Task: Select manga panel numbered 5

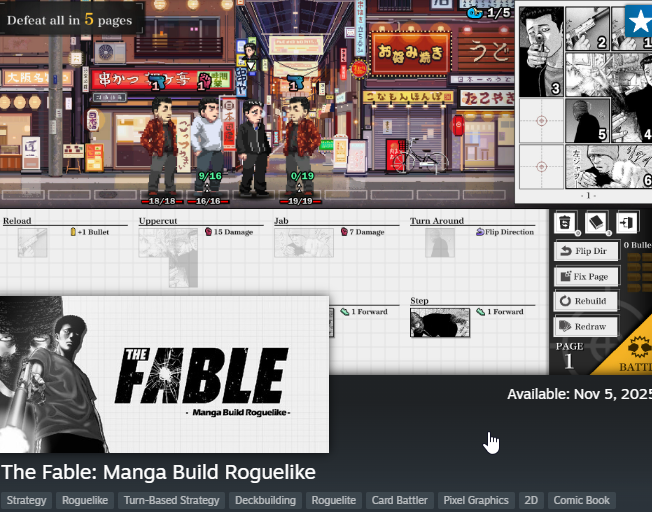Action: [587, 121]
